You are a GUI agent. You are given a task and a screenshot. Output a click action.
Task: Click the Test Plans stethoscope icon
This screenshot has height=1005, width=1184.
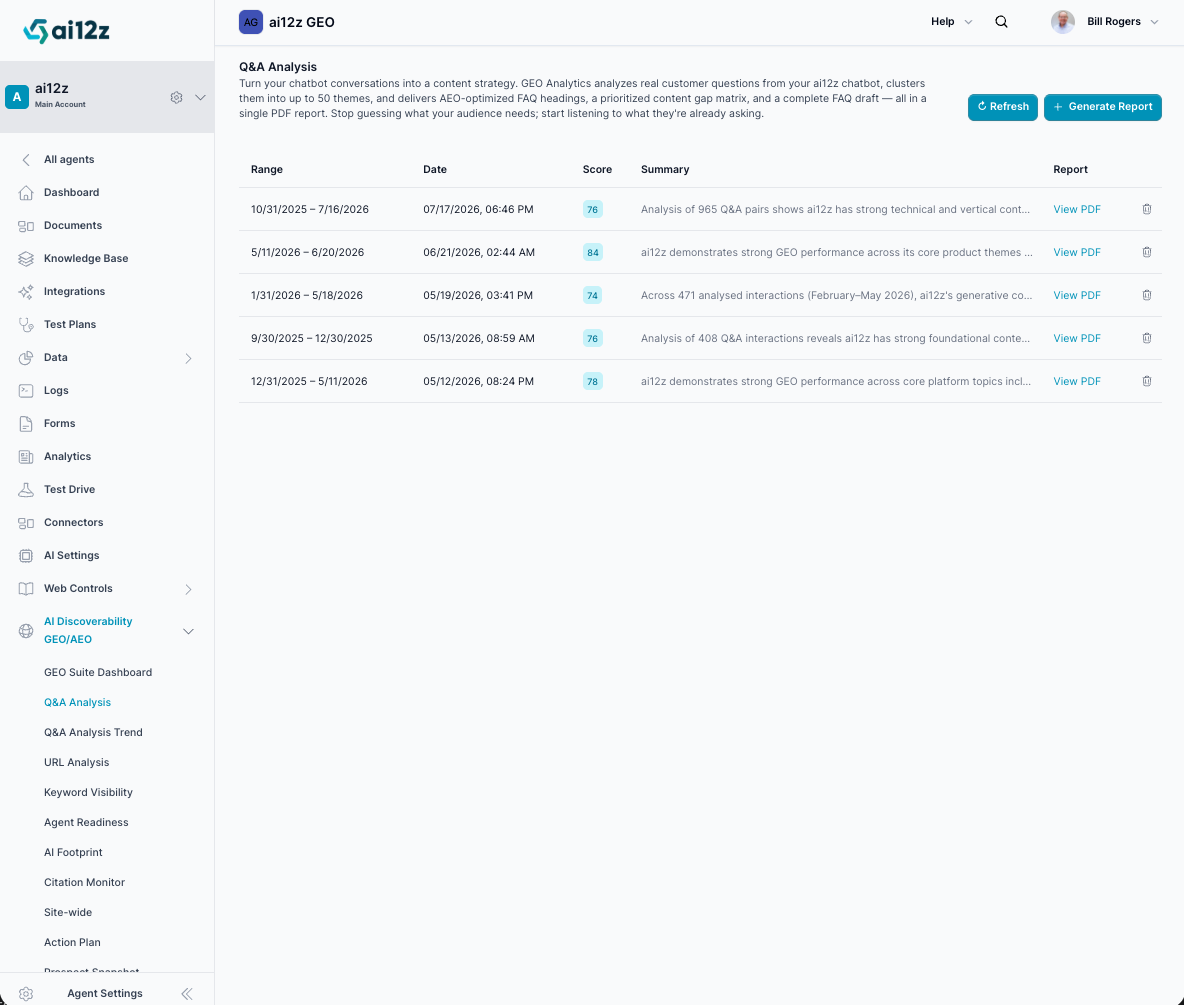click(26, 325)
